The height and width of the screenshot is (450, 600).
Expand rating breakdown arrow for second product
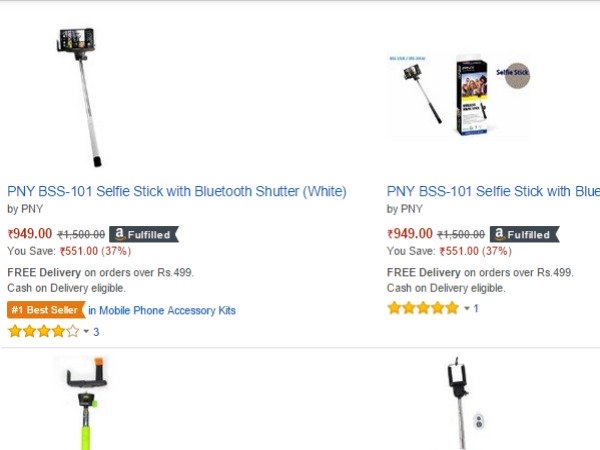click(466, 309)
